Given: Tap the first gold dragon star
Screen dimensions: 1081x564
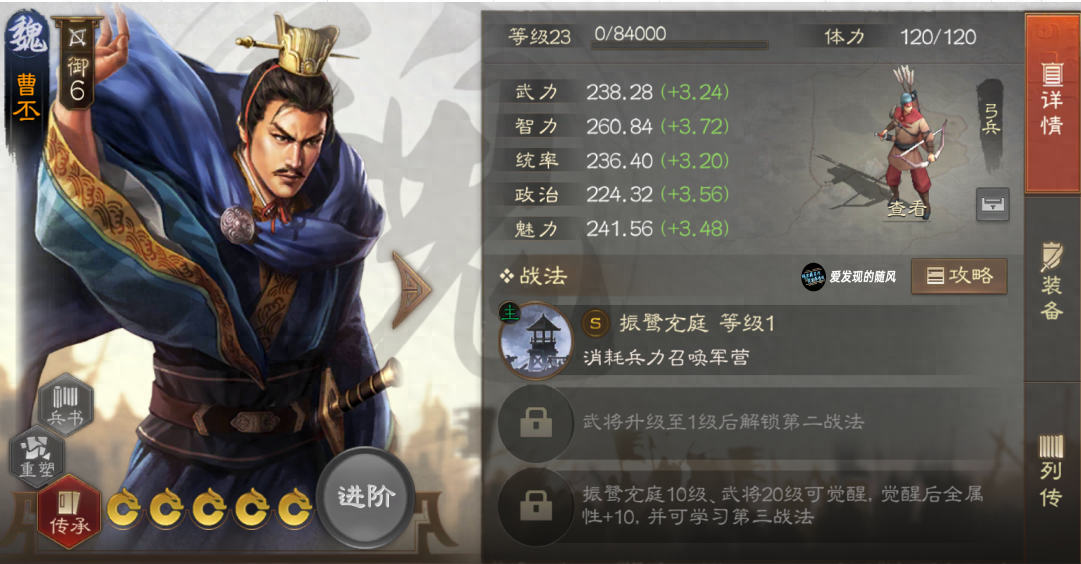Looking at the screenshot, I should tap(125, 509).
